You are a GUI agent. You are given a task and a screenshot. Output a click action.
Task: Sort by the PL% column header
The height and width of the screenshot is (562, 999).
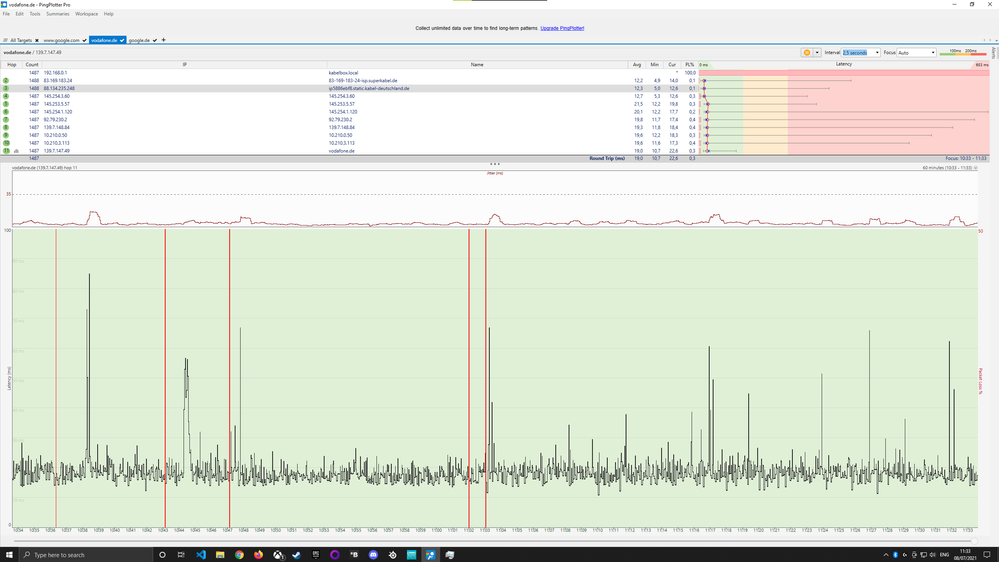click(x=689, y=64)
